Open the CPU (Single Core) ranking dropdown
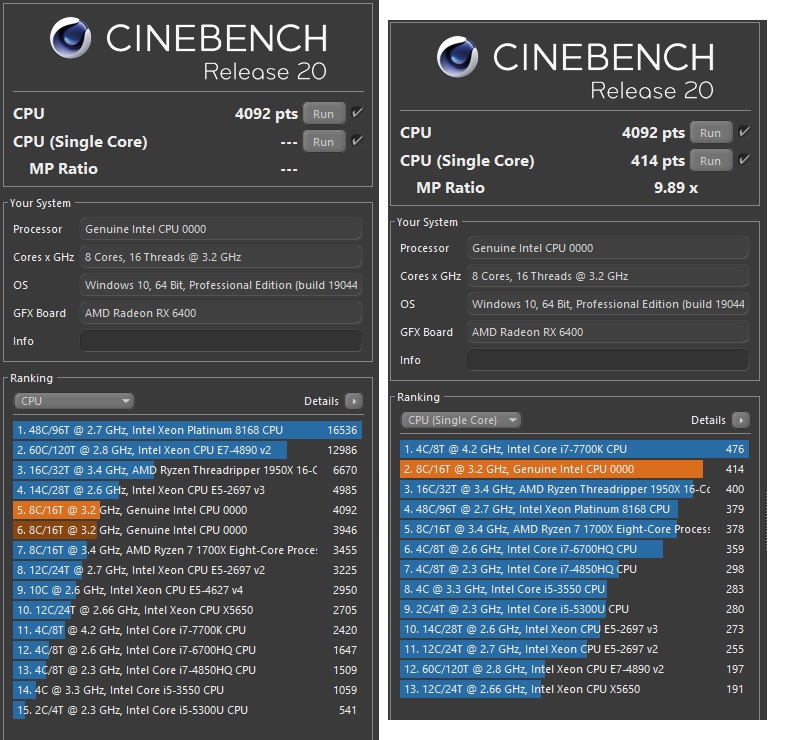The image size is (800, 740). (x=461, y=420)
